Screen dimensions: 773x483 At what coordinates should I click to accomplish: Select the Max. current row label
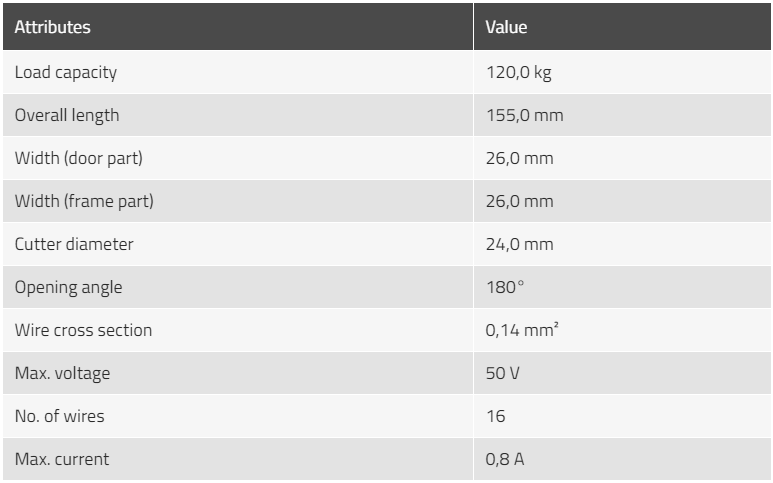62,459
